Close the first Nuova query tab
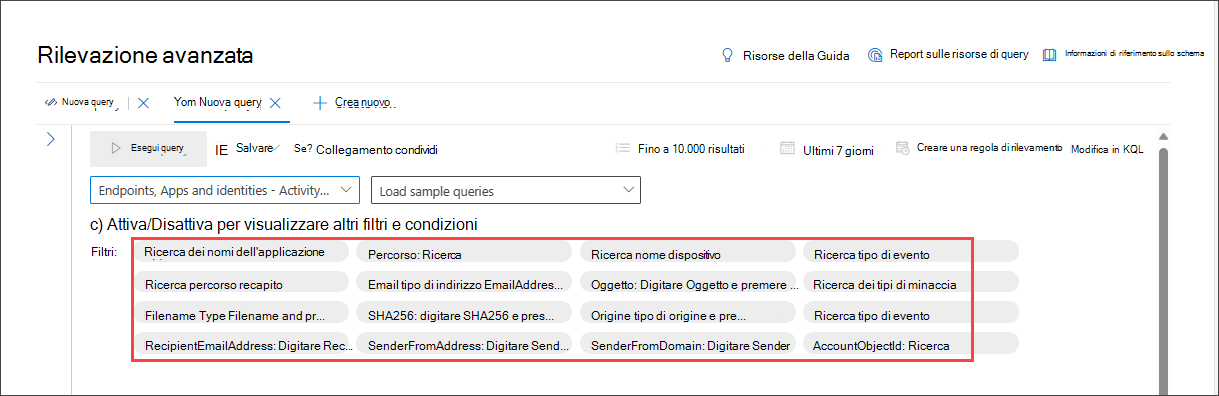1219x396 pixels. pyautogui.click(x=143, y=102)
